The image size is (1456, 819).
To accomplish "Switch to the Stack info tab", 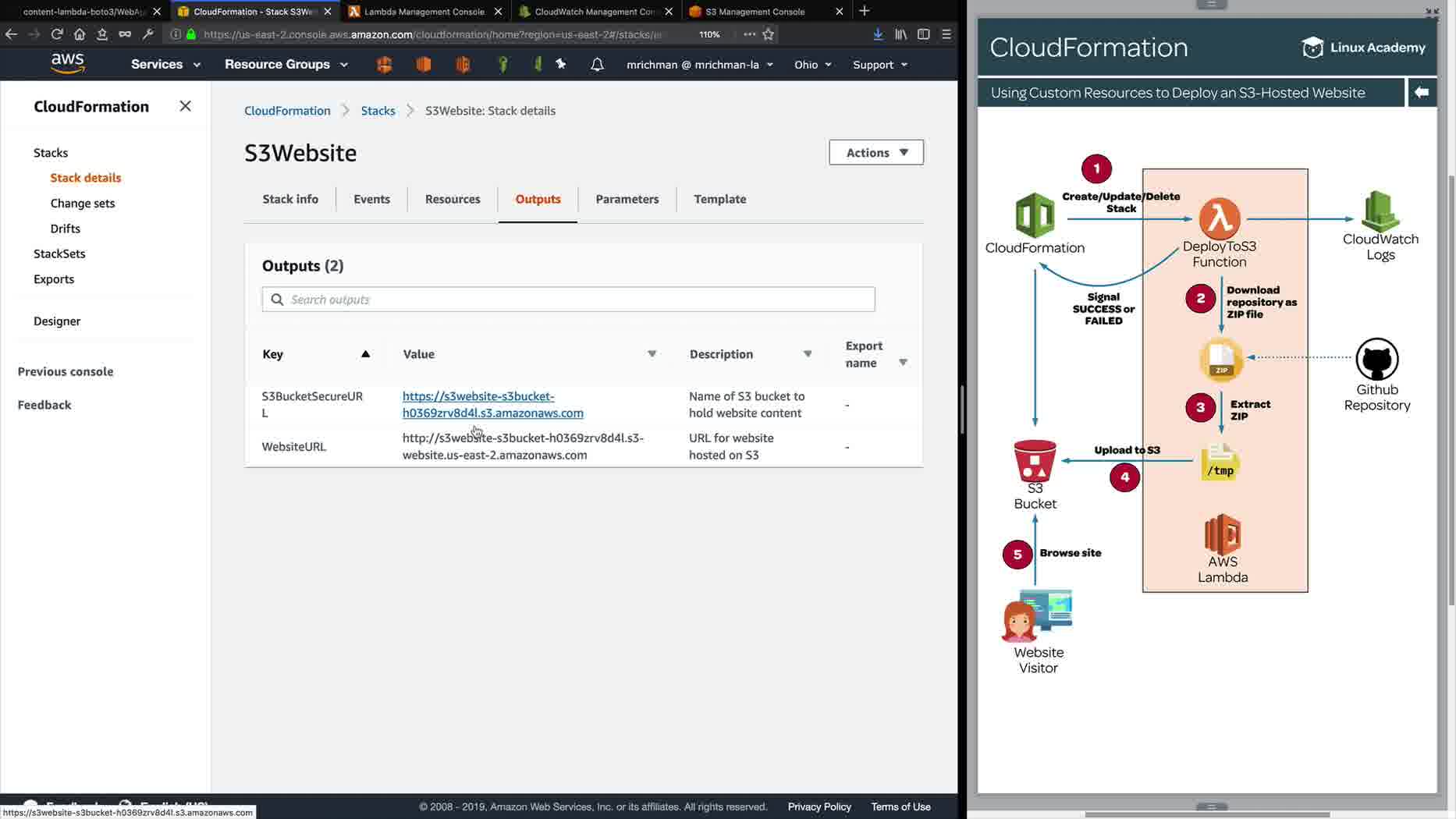I will (x=290, y=199).
